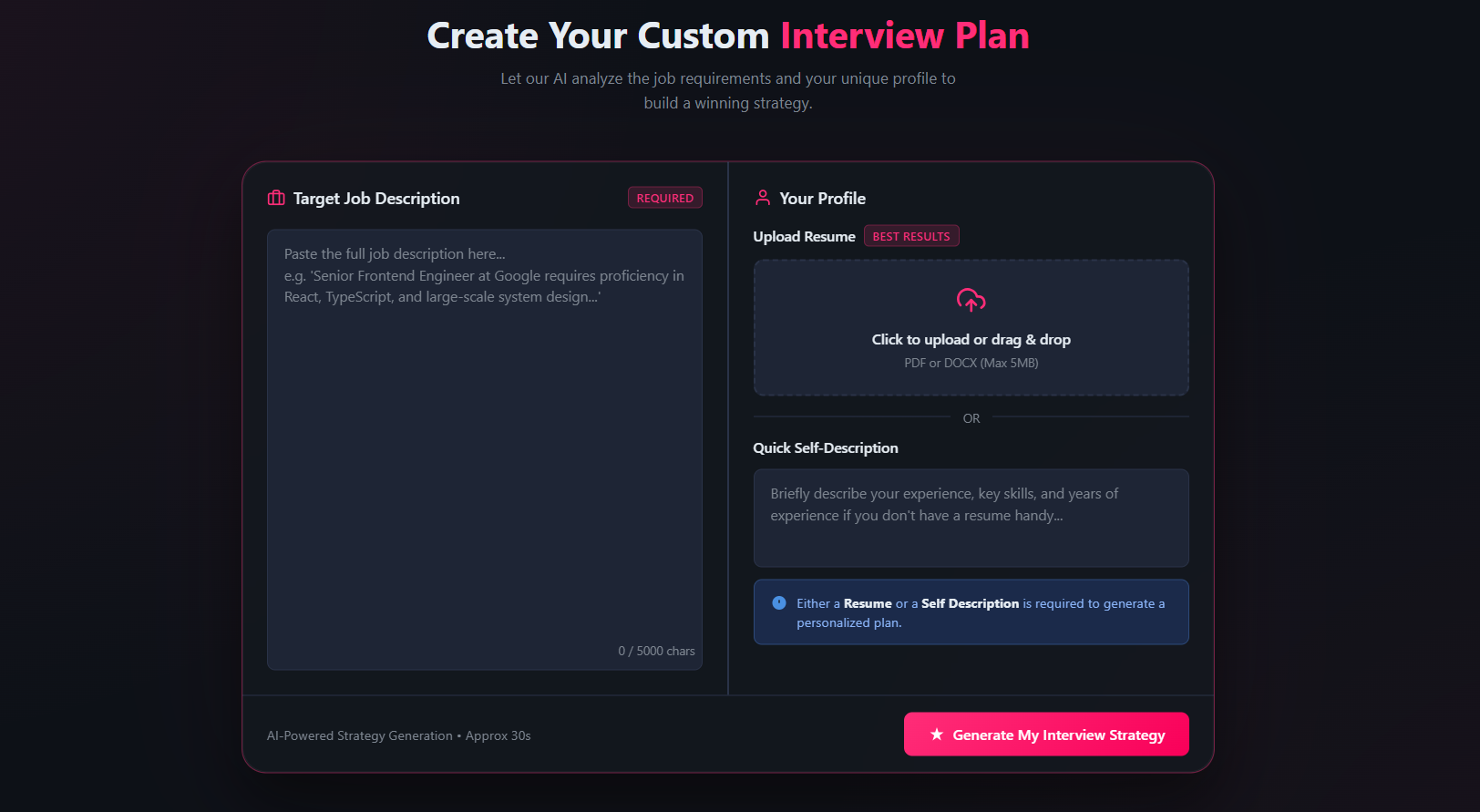Click 'AI-Powered Strategy Generation • Approx 30s' text
1480x812 pixels.
pyautogui.click(x=398, y=735)
